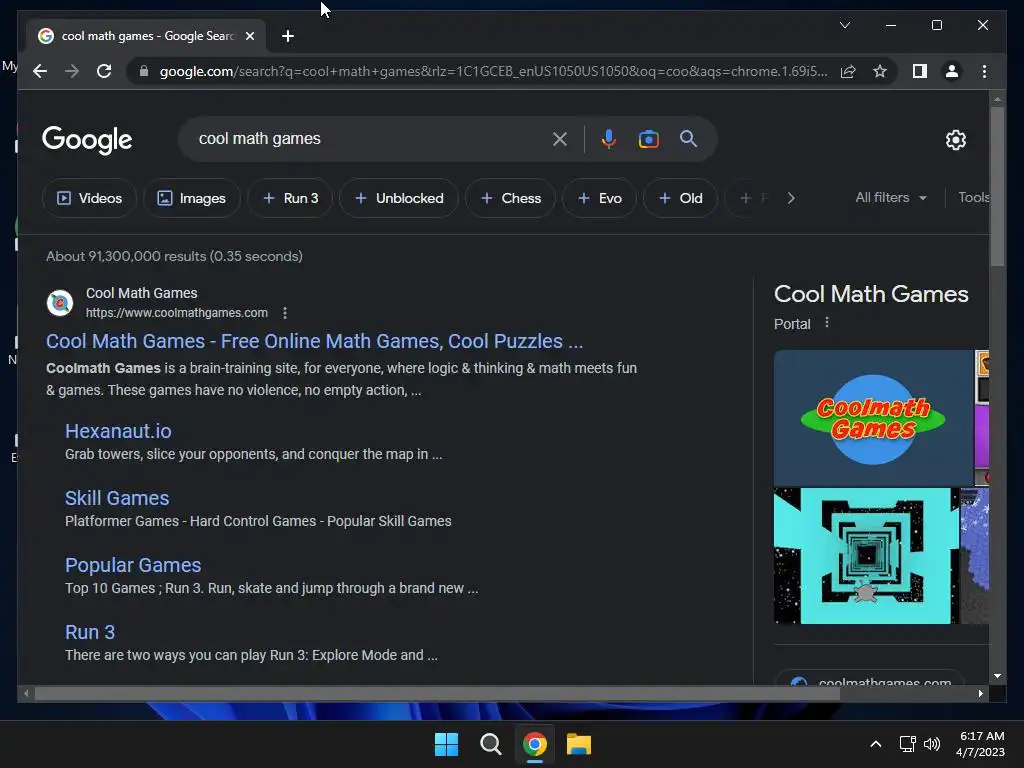The width and height of the screenshot is (1024, 768).
Task: Click the Cool Math Games site favicon
Action: click(x=60, y=303)
